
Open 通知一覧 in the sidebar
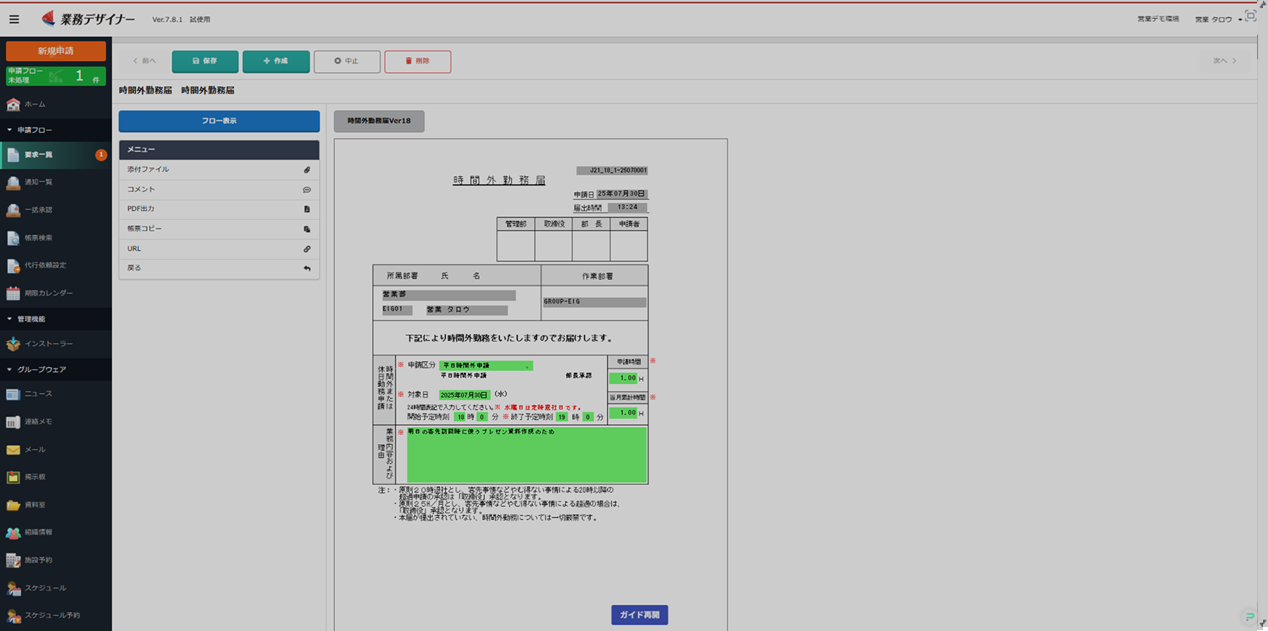[x=56, y=182]
